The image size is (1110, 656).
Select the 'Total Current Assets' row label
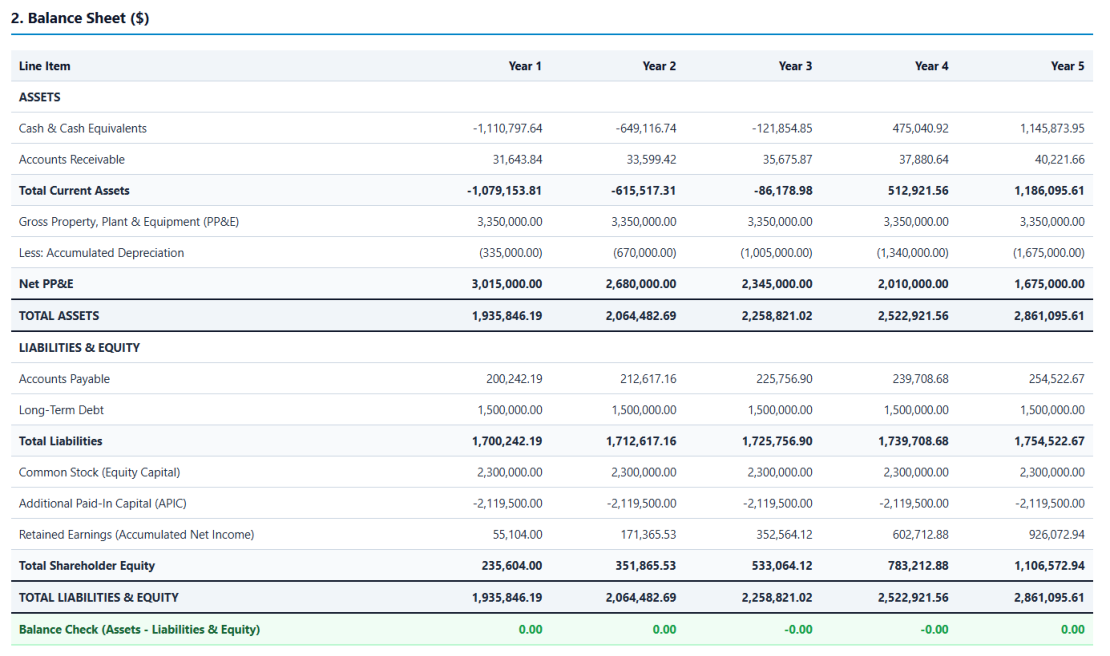click(74, 190)
